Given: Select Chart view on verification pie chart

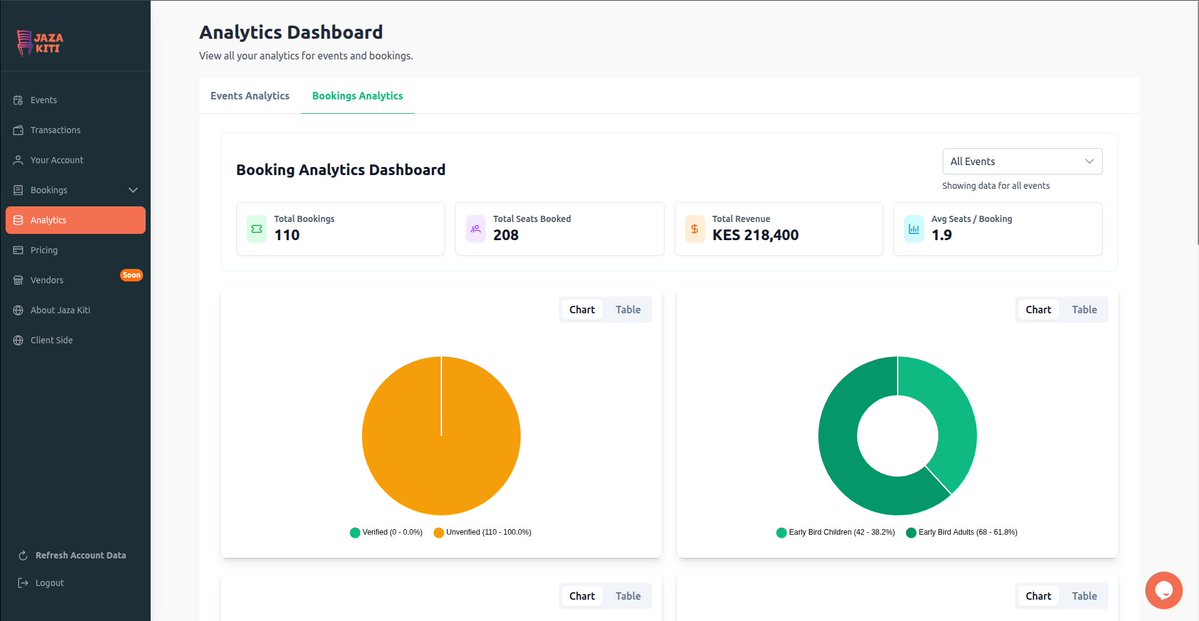Looking at the screenshot, I should pos(582,310).
